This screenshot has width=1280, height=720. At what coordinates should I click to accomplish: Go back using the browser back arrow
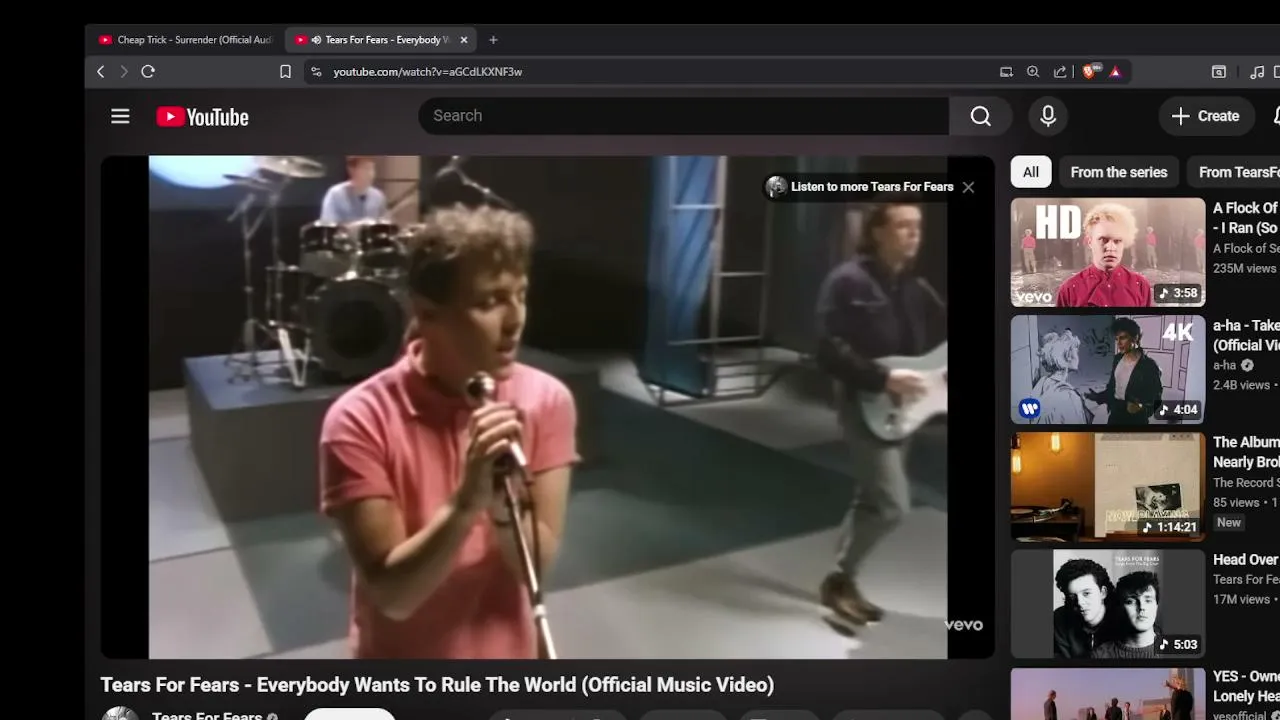[x=101, y=72]
